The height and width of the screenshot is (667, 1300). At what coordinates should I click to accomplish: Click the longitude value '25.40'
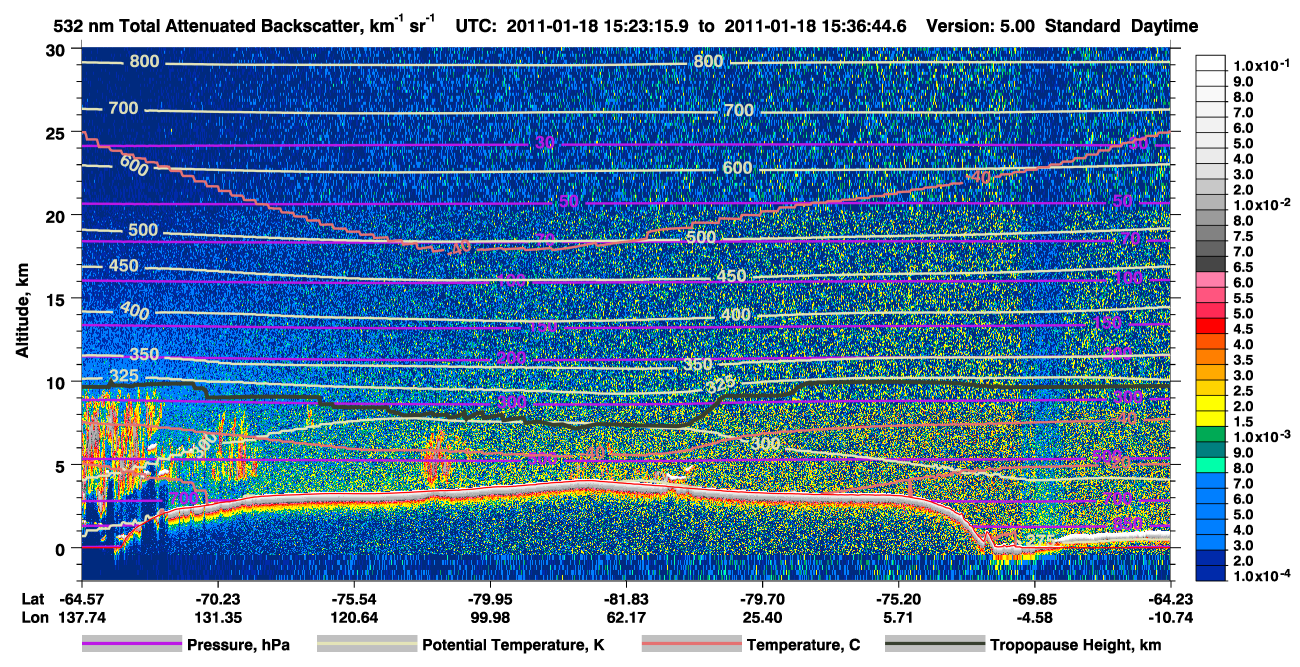point(762,616)
